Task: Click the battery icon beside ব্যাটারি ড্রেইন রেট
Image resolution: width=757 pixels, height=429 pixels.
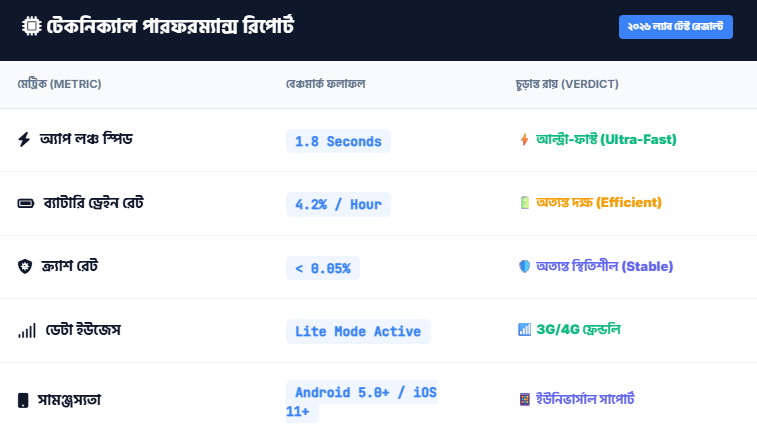Action: [x=25, y=204]
